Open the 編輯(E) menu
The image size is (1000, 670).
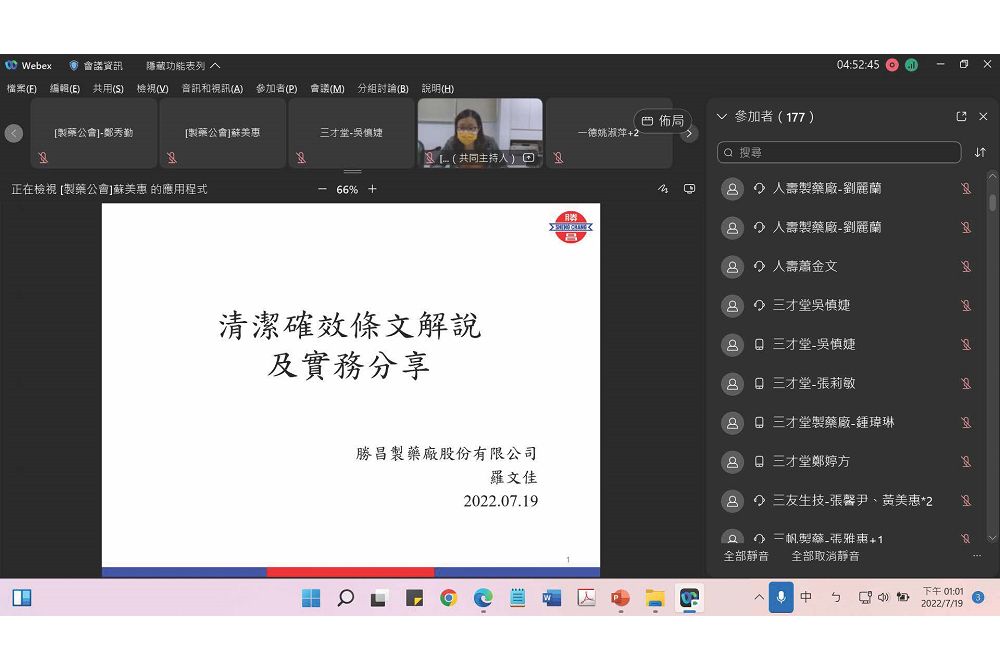[x=65, y=89]
